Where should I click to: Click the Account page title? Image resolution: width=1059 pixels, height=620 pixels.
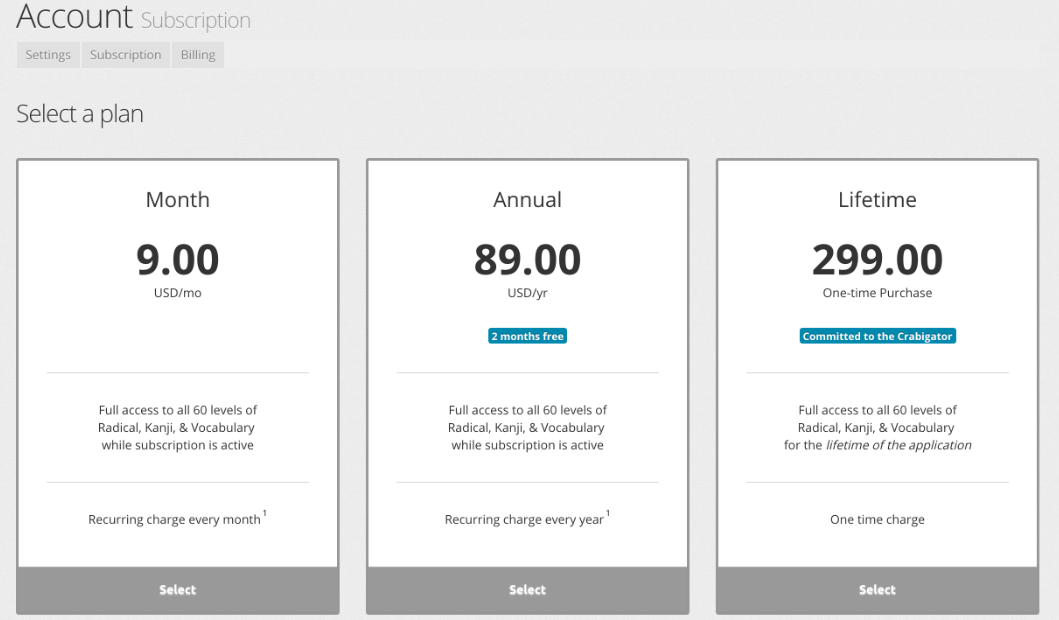[75, 17]
